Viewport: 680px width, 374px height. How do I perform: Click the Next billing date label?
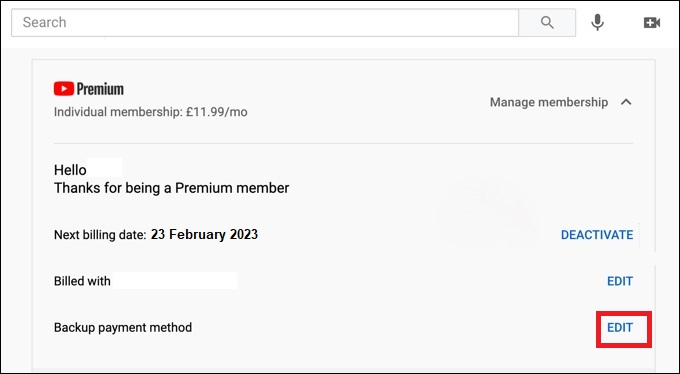100,235
